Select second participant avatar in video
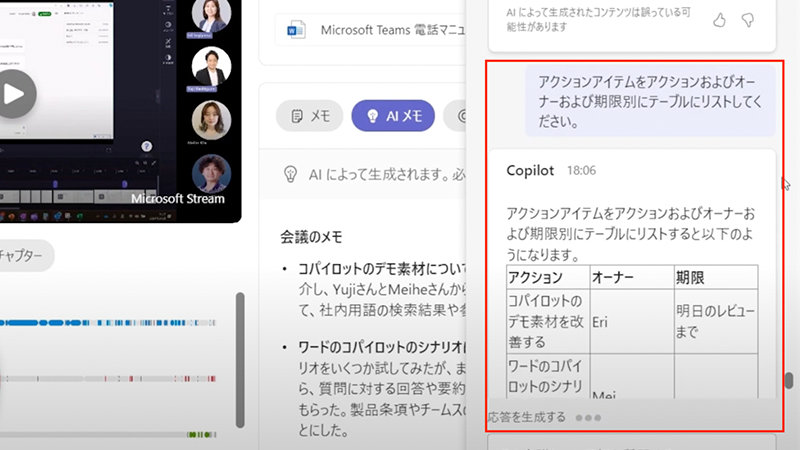 [x=211, y=66]
